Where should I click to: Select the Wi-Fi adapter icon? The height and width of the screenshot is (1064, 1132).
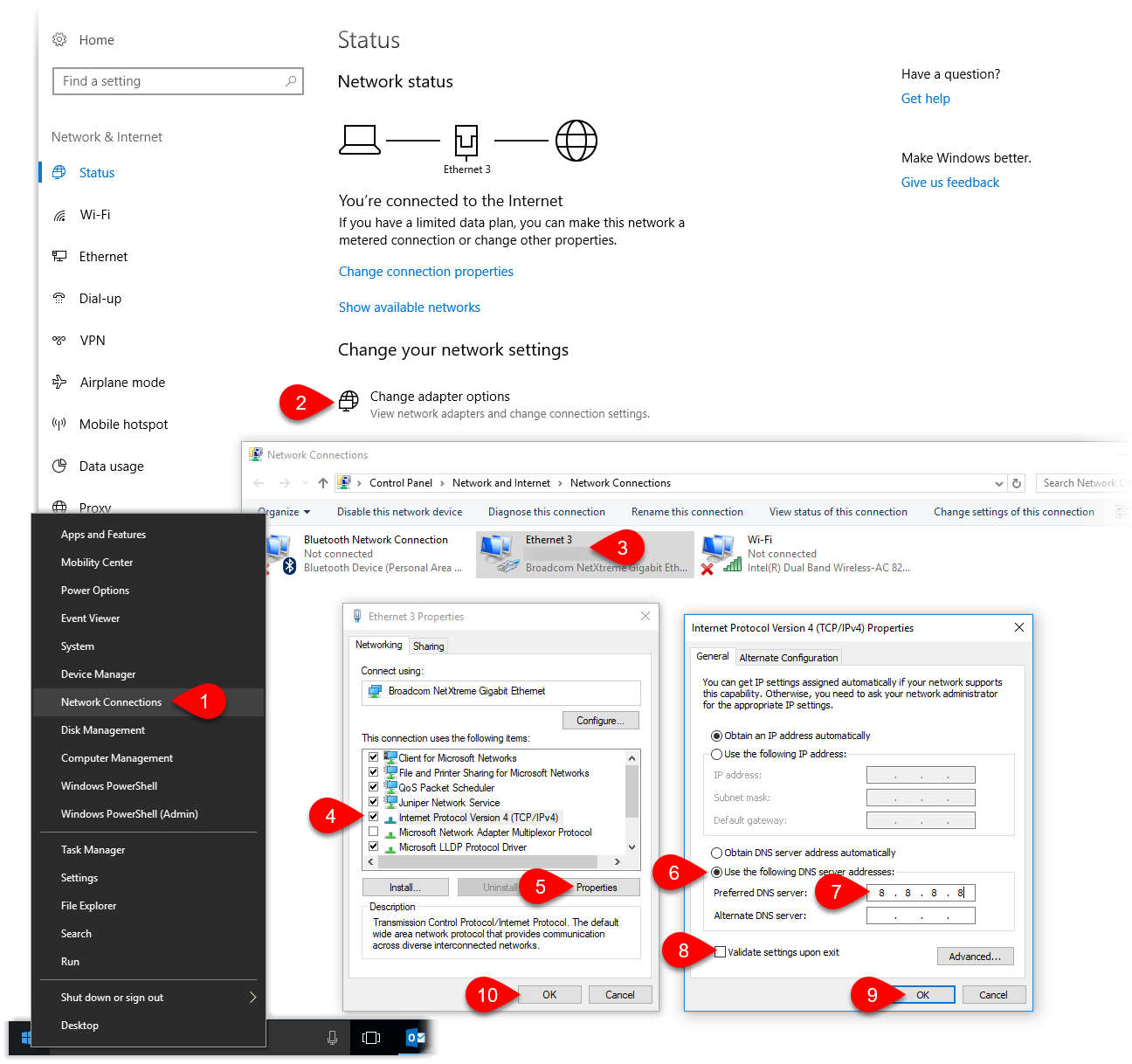721,554
